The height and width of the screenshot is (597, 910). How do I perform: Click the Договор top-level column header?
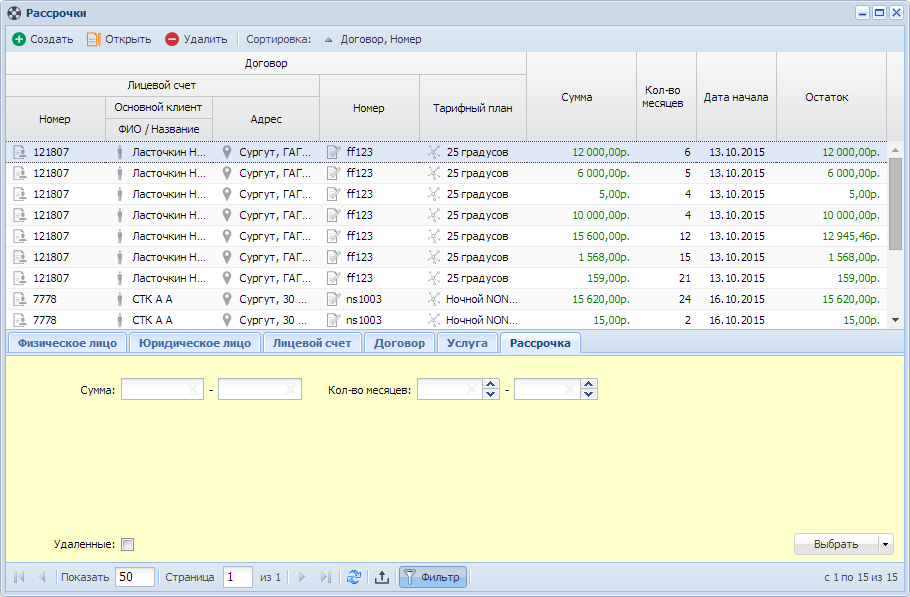(x=266, y=63)
